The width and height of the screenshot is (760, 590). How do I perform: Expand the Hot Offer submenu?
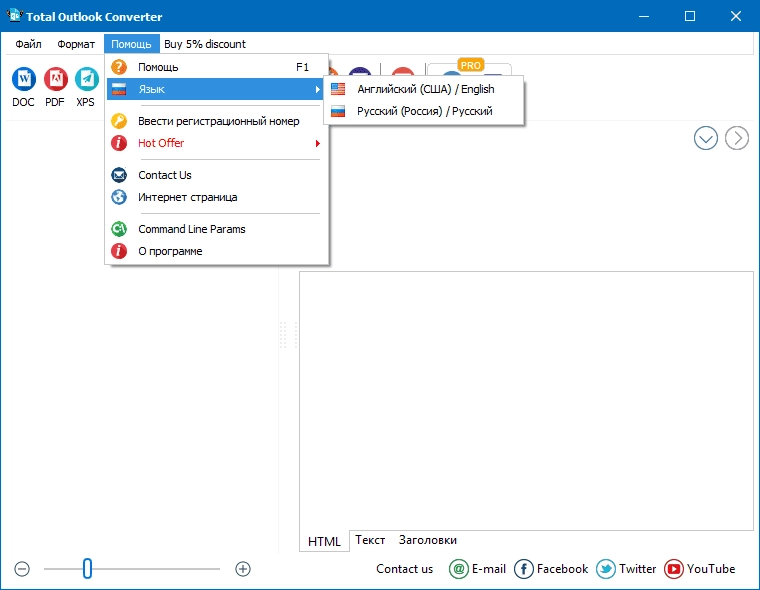pos(215,144)
